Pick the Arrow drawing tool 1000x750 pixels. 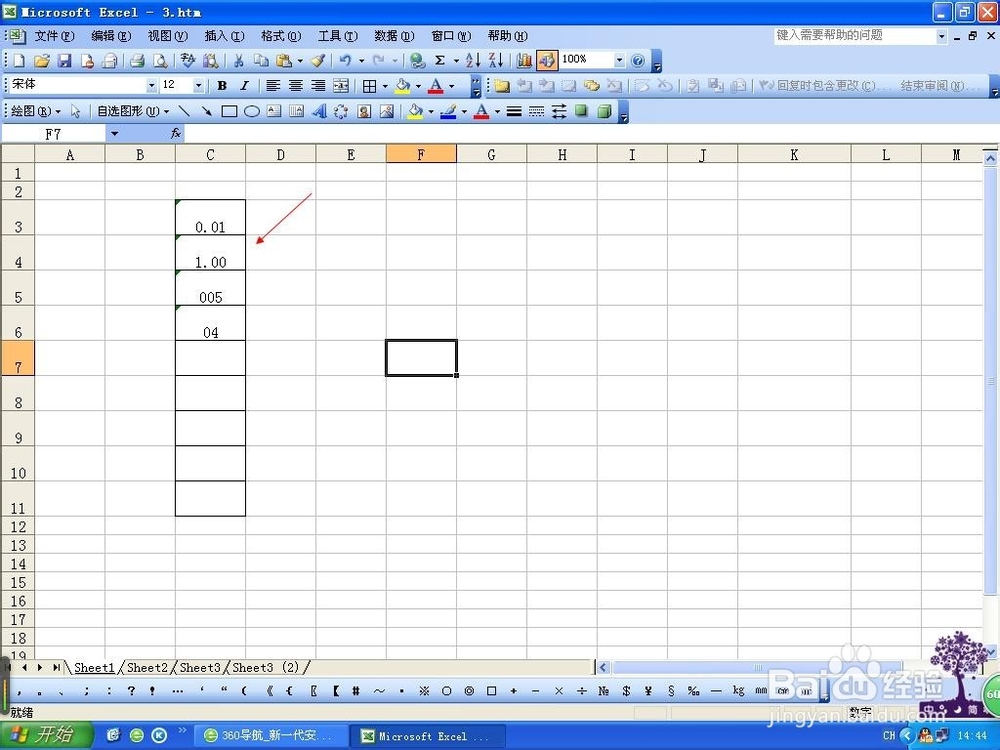click(x=207, y=112)
